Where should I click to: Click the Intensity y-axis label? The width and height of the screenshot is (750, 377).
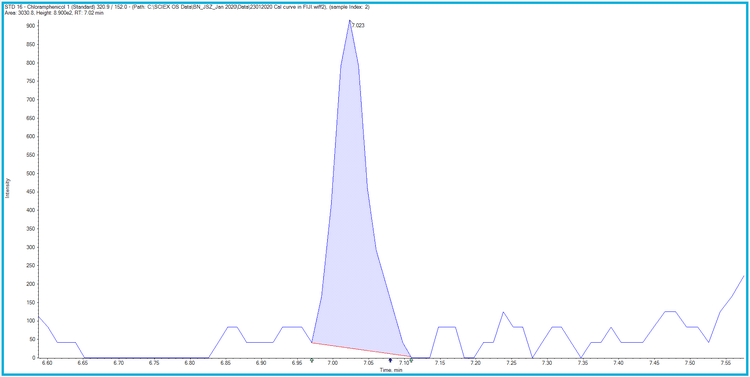[x=7, y=188]
